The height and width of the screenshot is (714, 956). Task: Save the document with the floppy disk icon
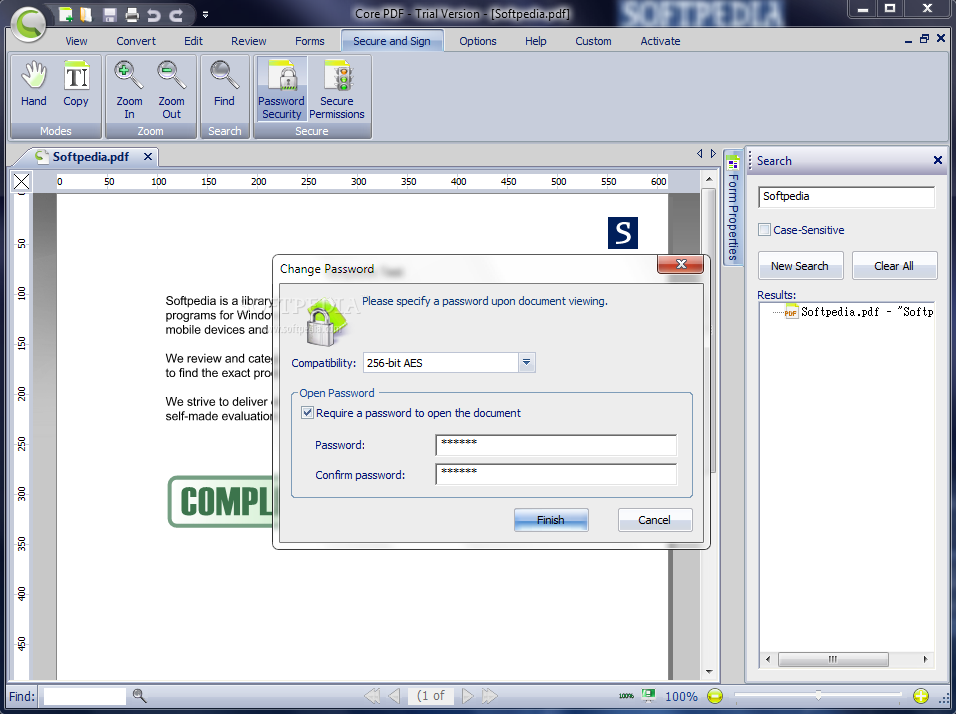110,15
